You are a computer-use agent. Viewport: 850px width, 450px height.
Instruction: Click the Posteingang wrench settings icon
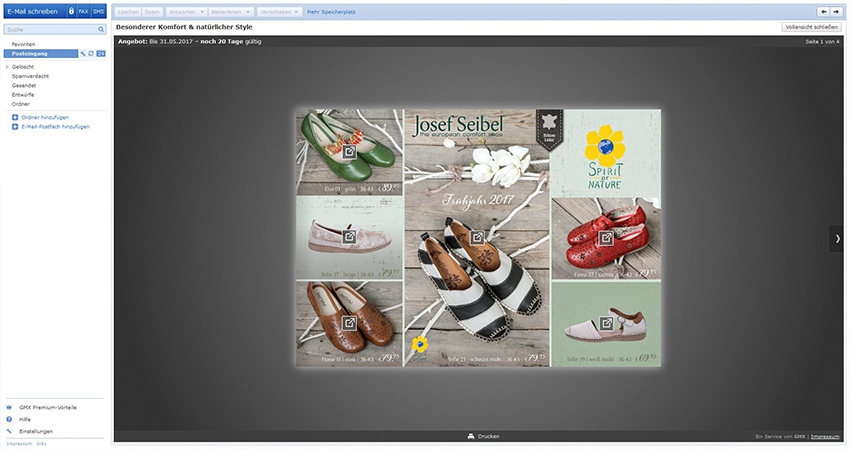tap(83, 54)
